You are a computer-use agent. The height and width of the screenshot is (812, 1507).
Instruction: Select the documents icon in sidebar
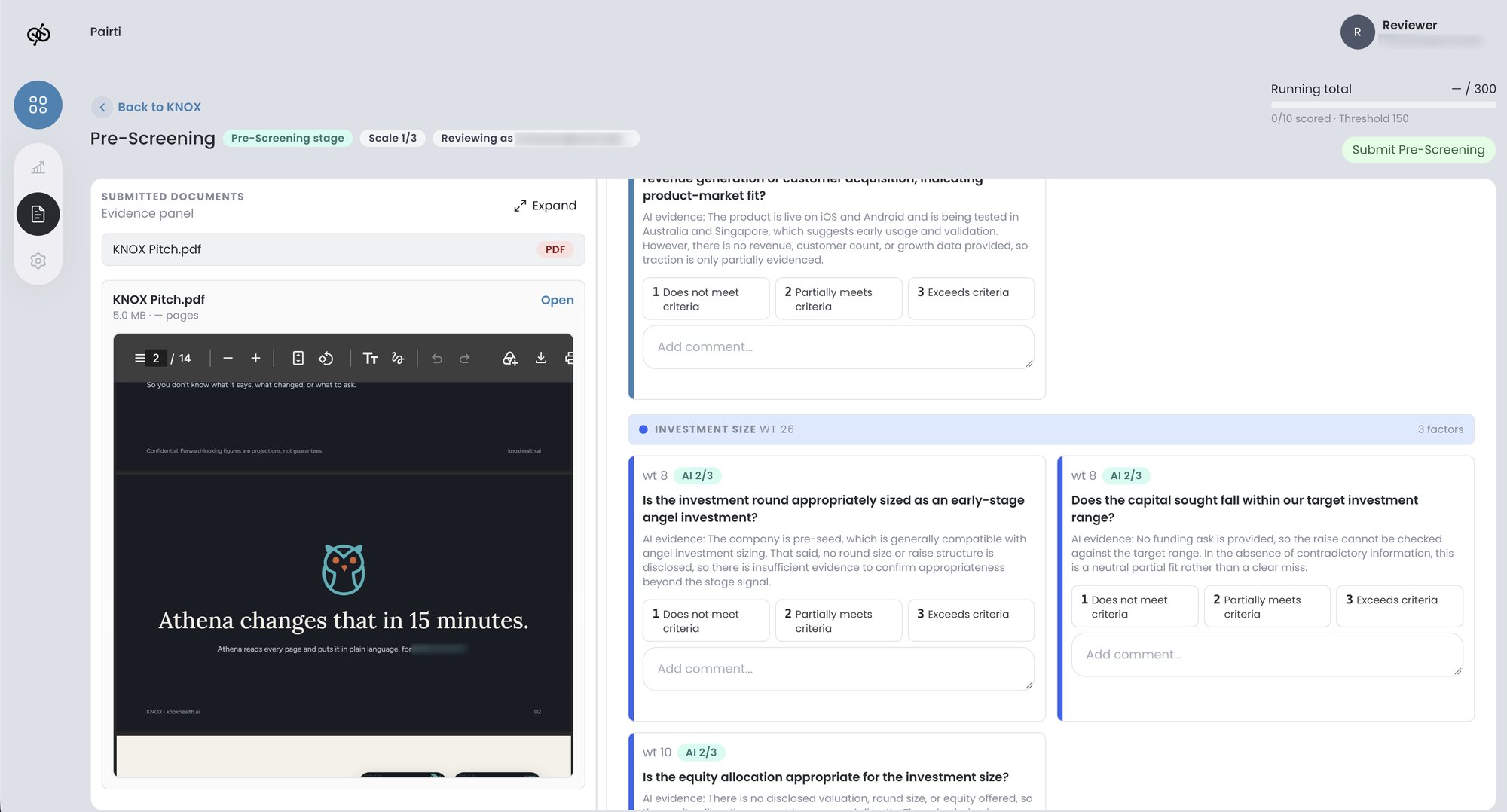(38, 215)
